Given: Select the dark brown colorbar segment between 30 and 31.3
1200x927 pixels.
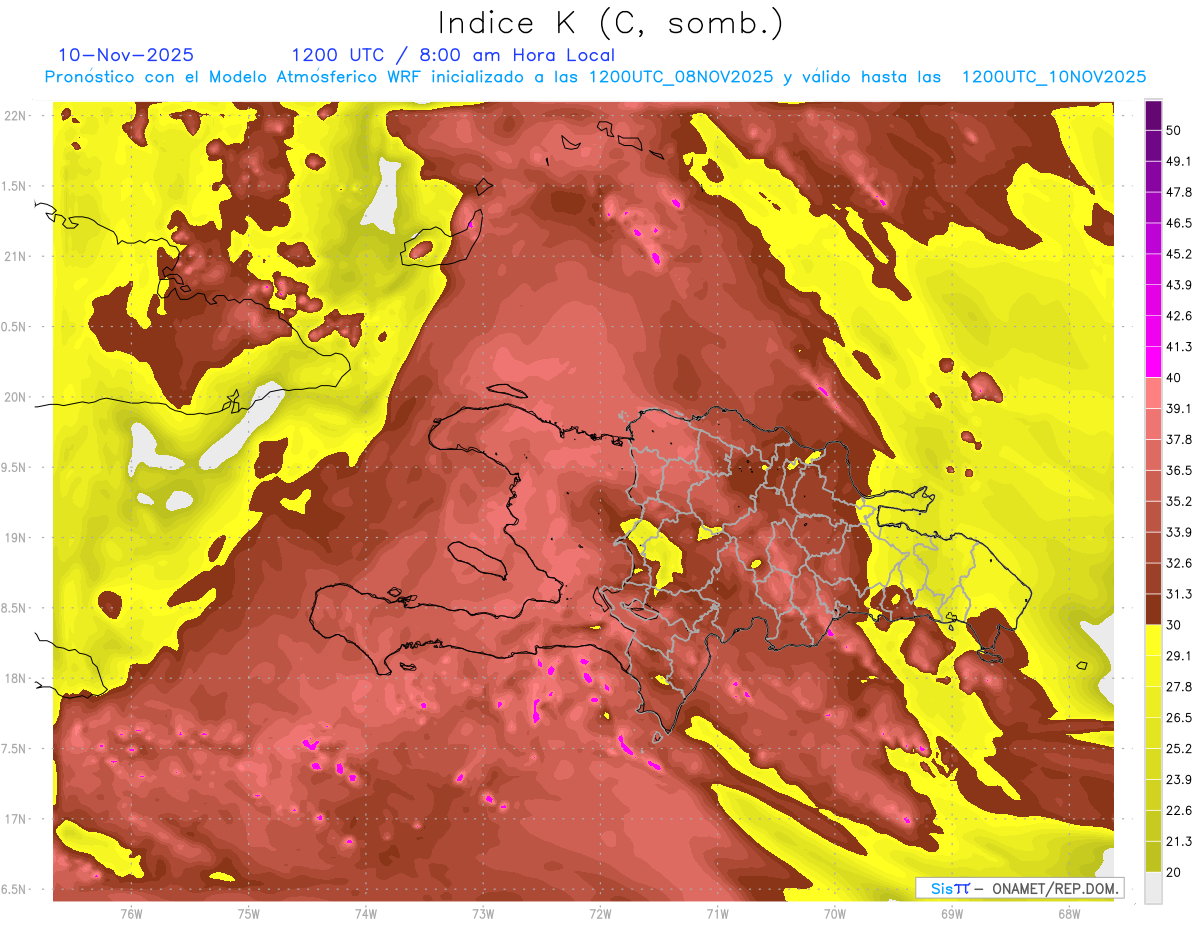Looking at the screenshot, I should point(1153,609).
